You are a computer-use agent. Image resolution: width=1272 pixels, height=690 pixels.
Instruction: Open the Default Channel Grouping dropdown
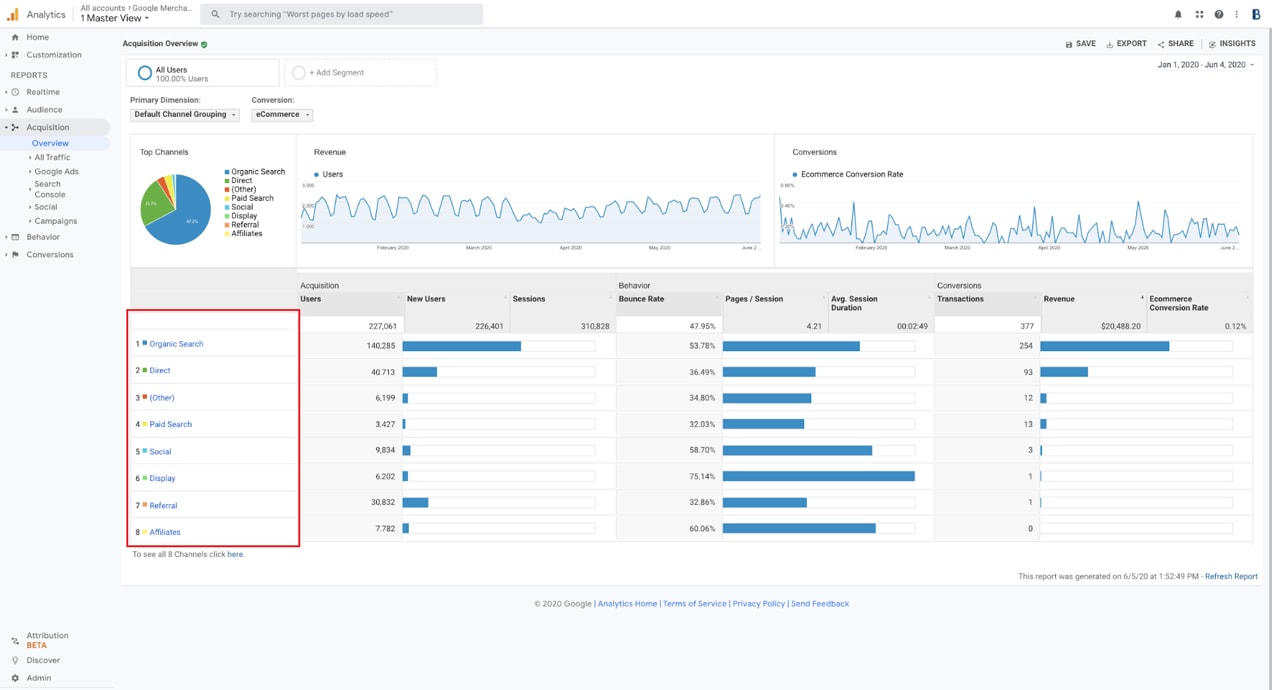(184, 114)
